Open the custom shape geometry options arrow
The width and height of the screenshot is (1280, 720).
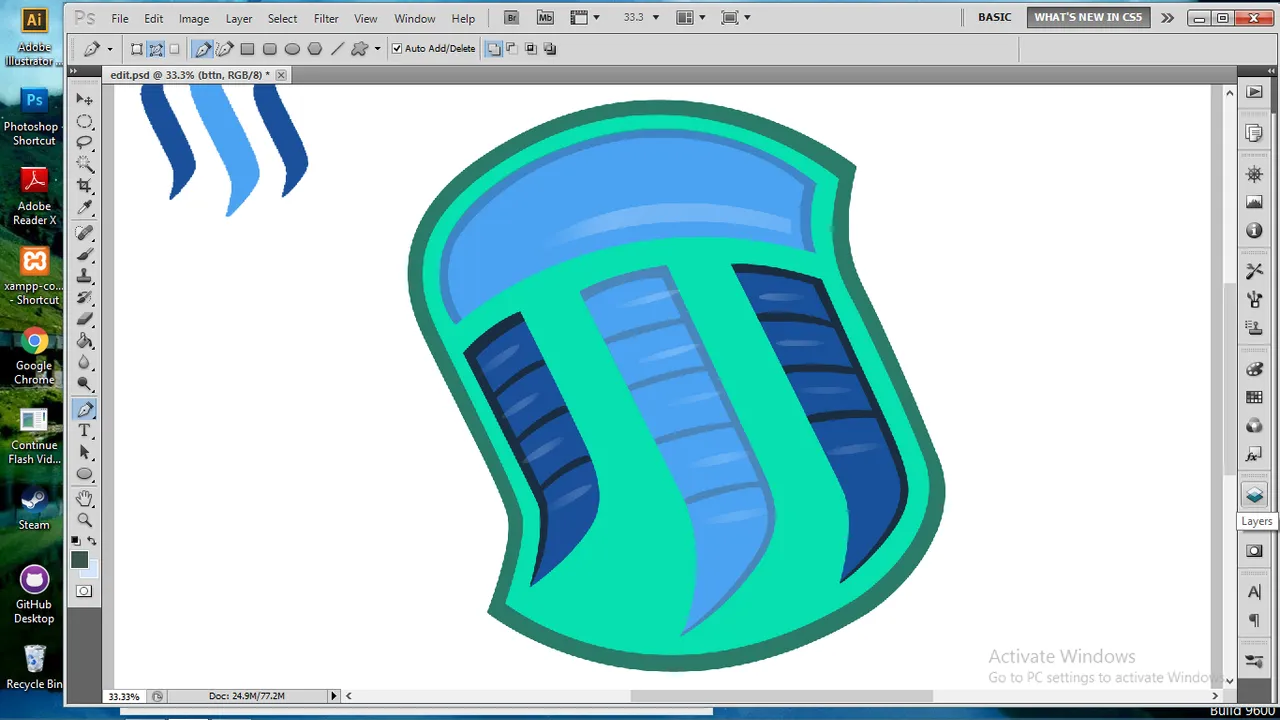(377, 48)
